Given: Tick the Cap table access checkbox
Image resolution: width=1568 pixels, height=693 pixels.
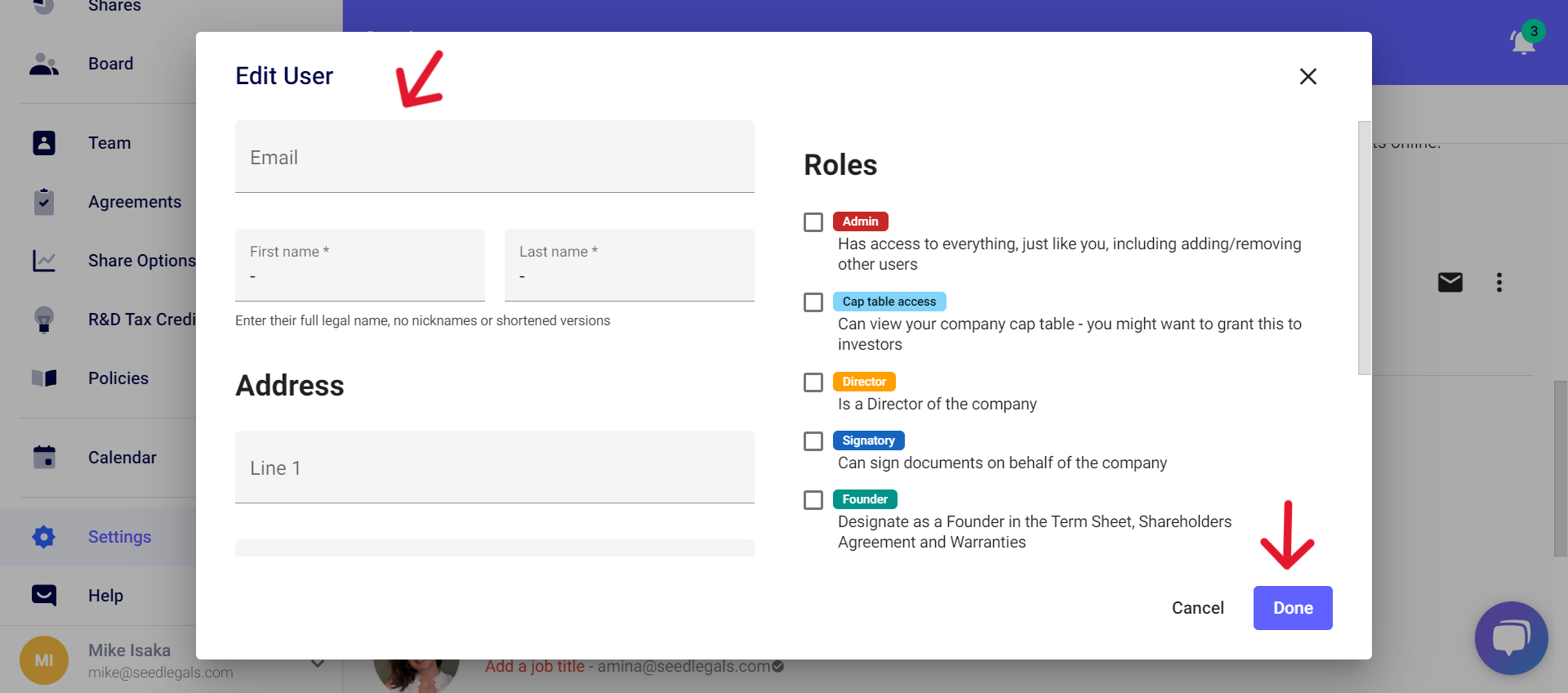Looking at the screenshot, I should pyautogui.click(x=813, y=302).
